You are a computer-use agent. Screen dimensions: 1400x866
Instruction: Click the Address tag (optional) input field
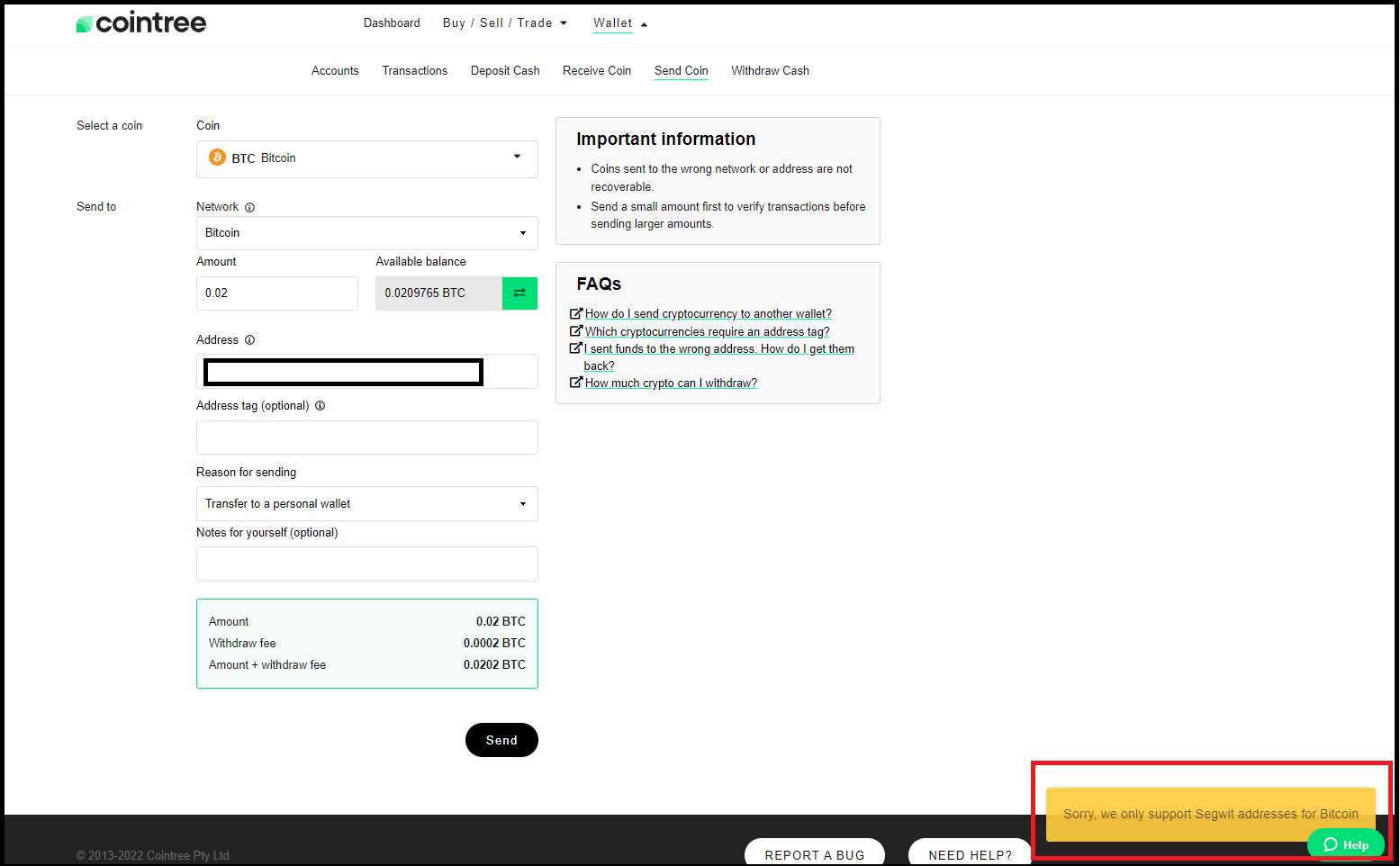click(367, 438)
